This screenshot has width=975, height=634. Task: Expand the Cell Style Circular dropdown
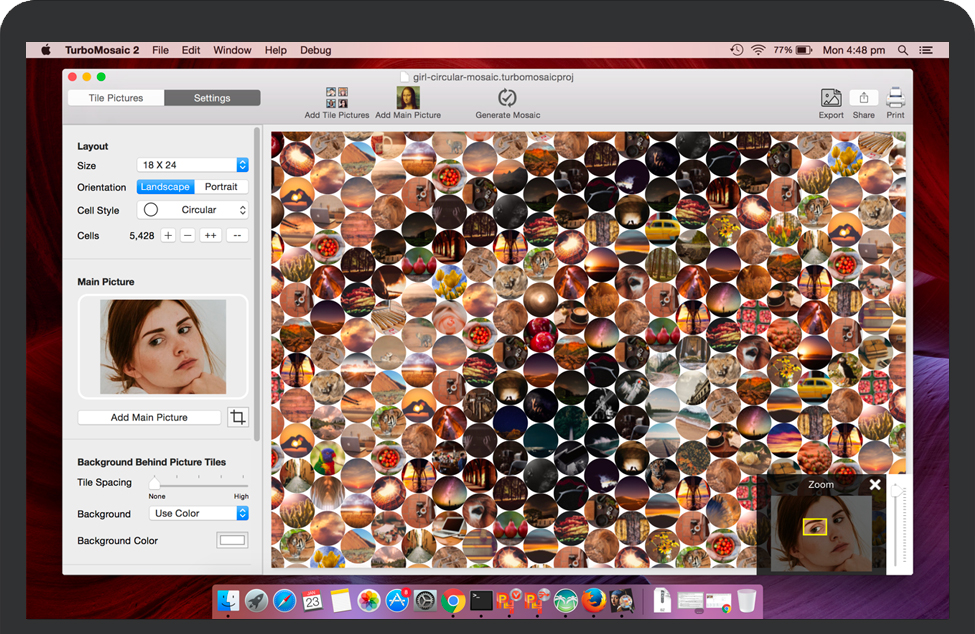[192, 210]
